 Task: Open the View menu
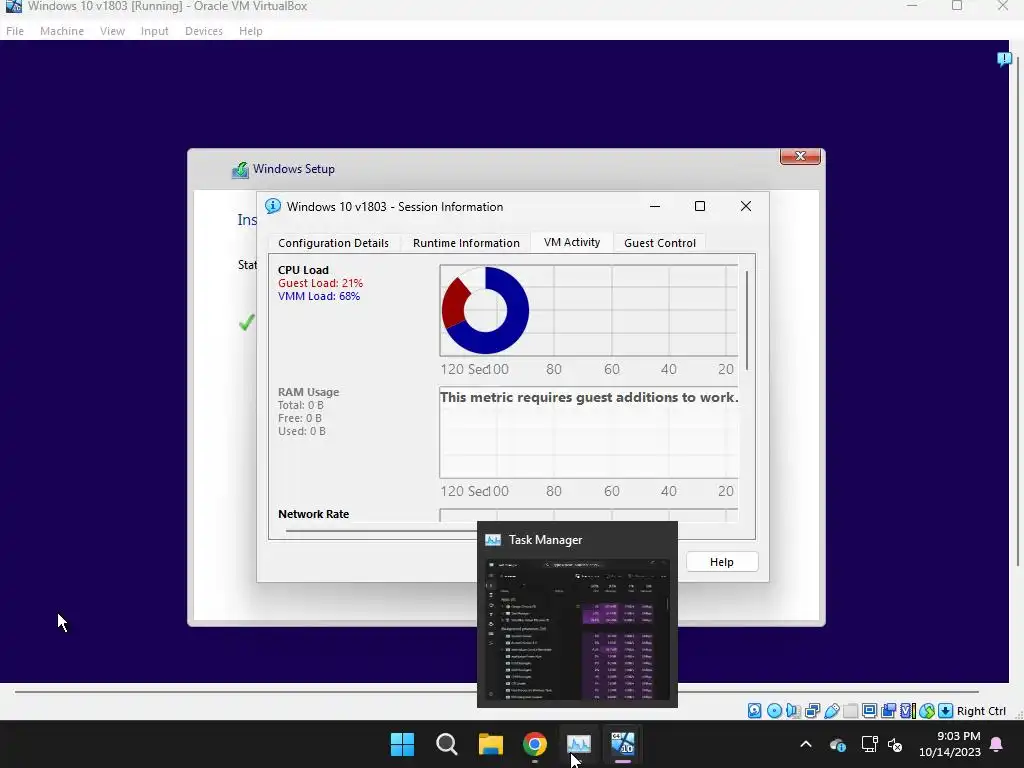click(x=112, y=31)
